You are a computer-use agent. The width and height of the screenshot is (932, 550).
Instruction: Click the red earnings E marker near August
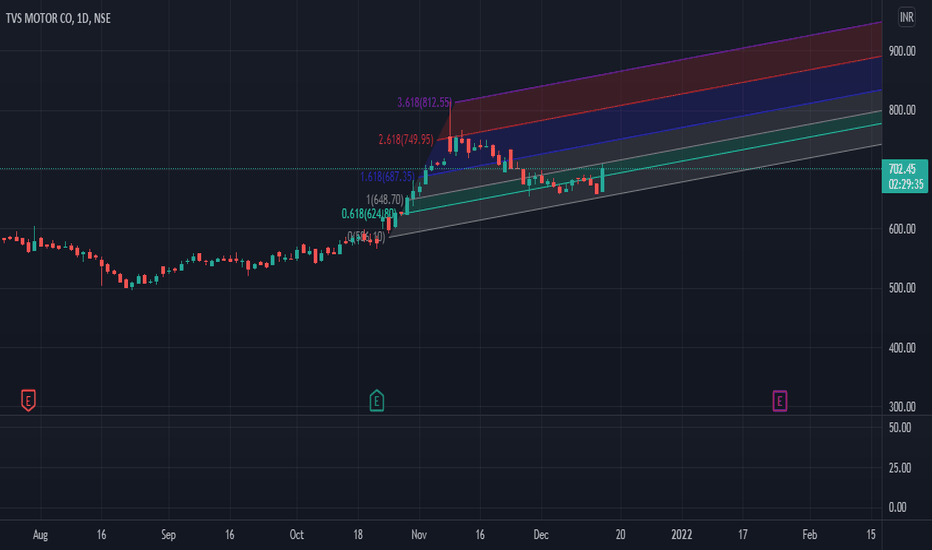[28, 400]
